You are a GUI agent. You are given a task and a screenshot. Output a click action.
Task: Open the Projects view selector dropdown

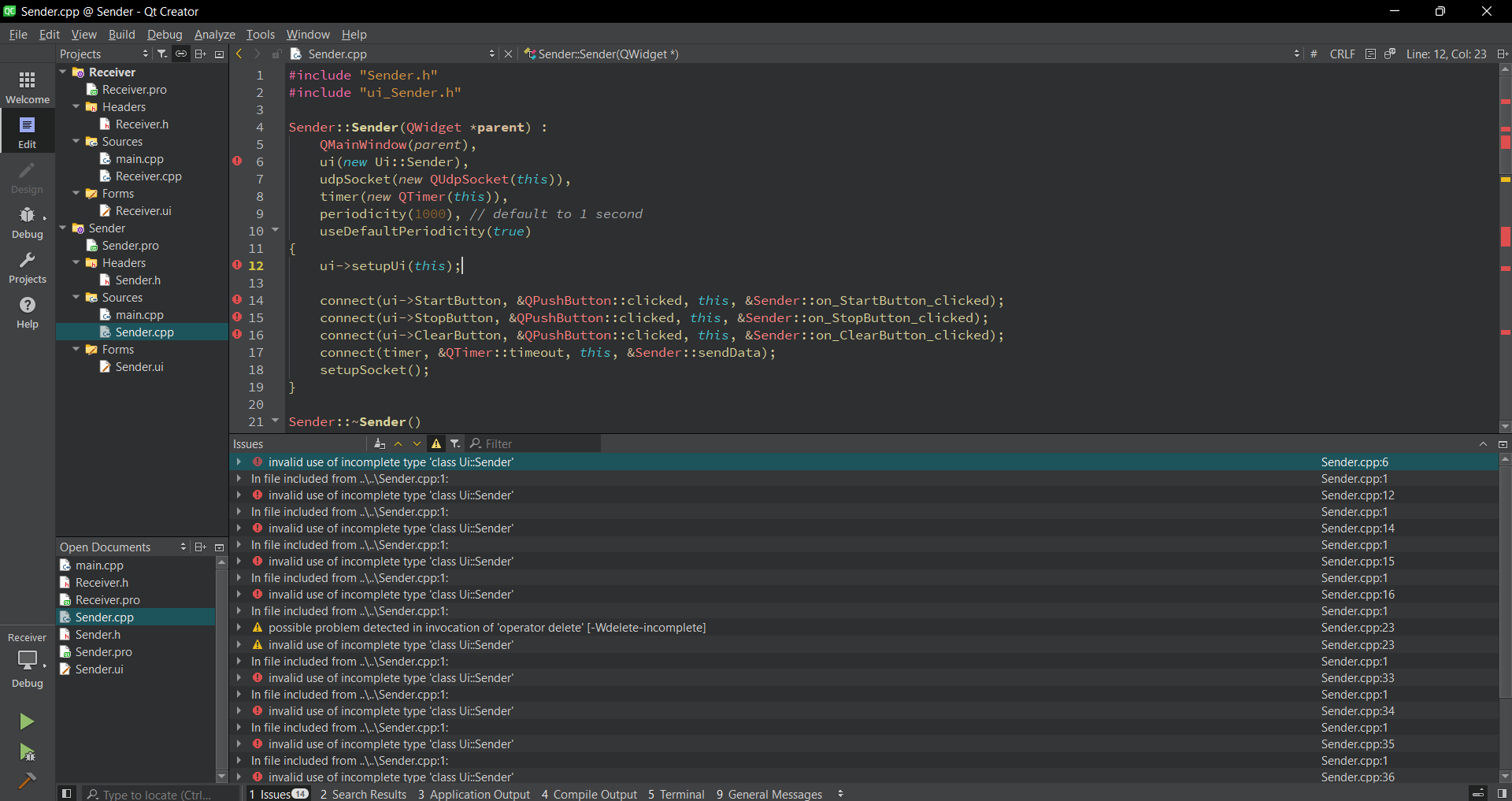(104, 54)
